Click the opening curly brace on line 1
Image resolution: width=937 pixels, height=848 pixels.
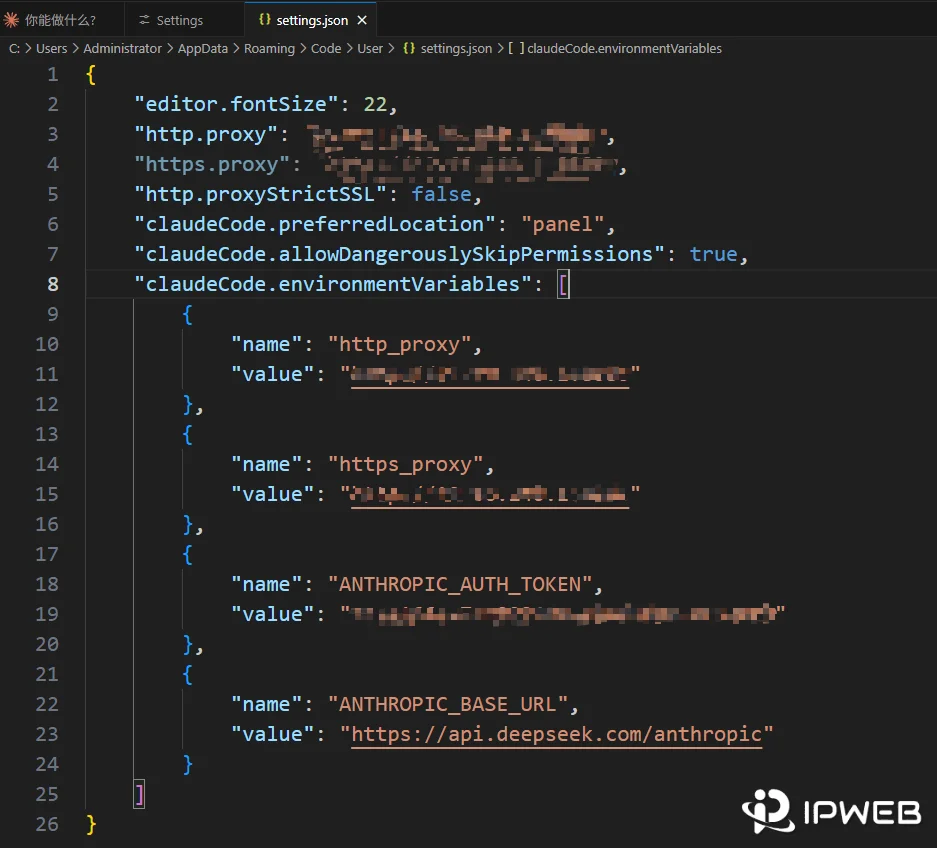click(91, 75)
